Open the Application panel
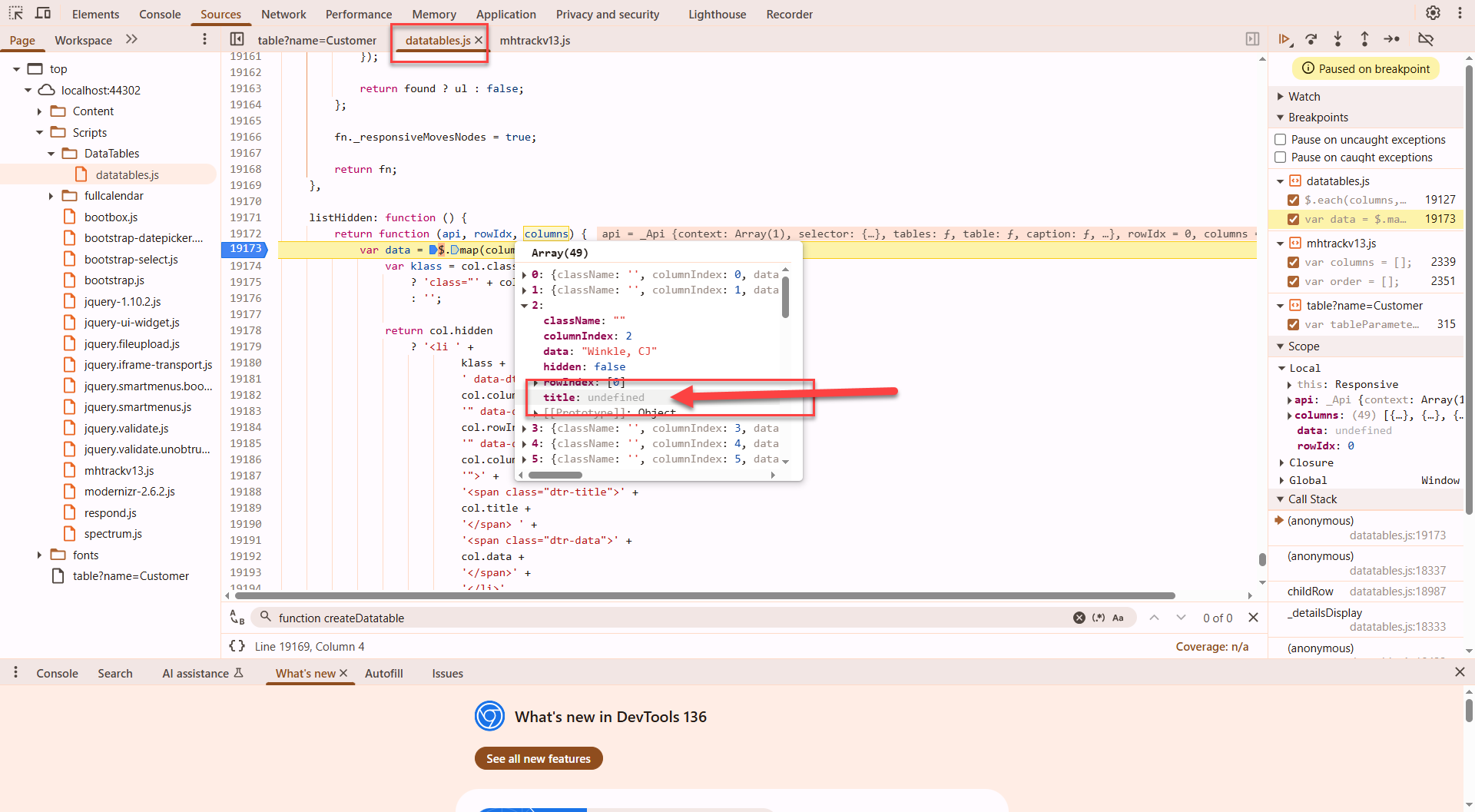This screenshot has height=812, width=1475. [505, 14]
